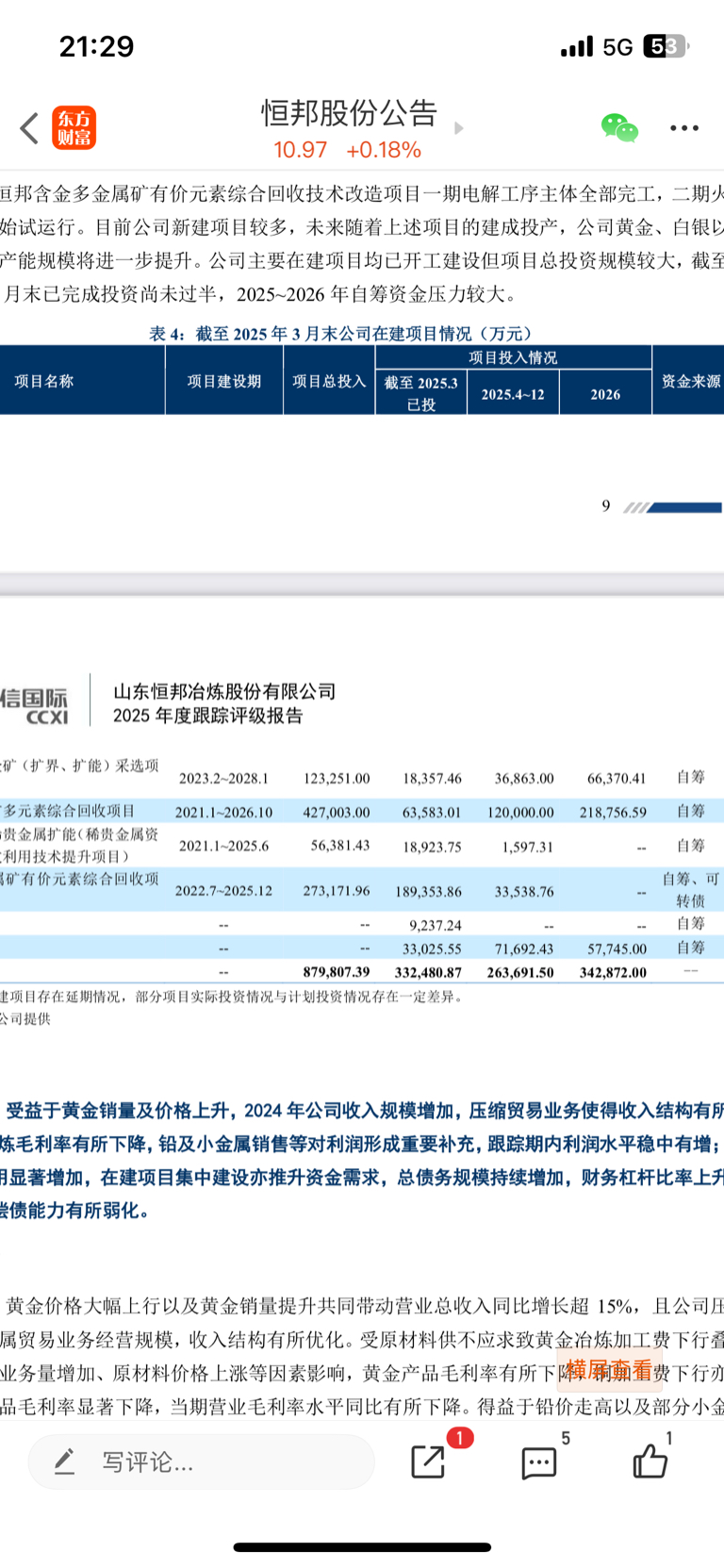This screenshot has height=1568, width=724.
Task: Select the 项目名称 column header
Action: click(44, 381)
